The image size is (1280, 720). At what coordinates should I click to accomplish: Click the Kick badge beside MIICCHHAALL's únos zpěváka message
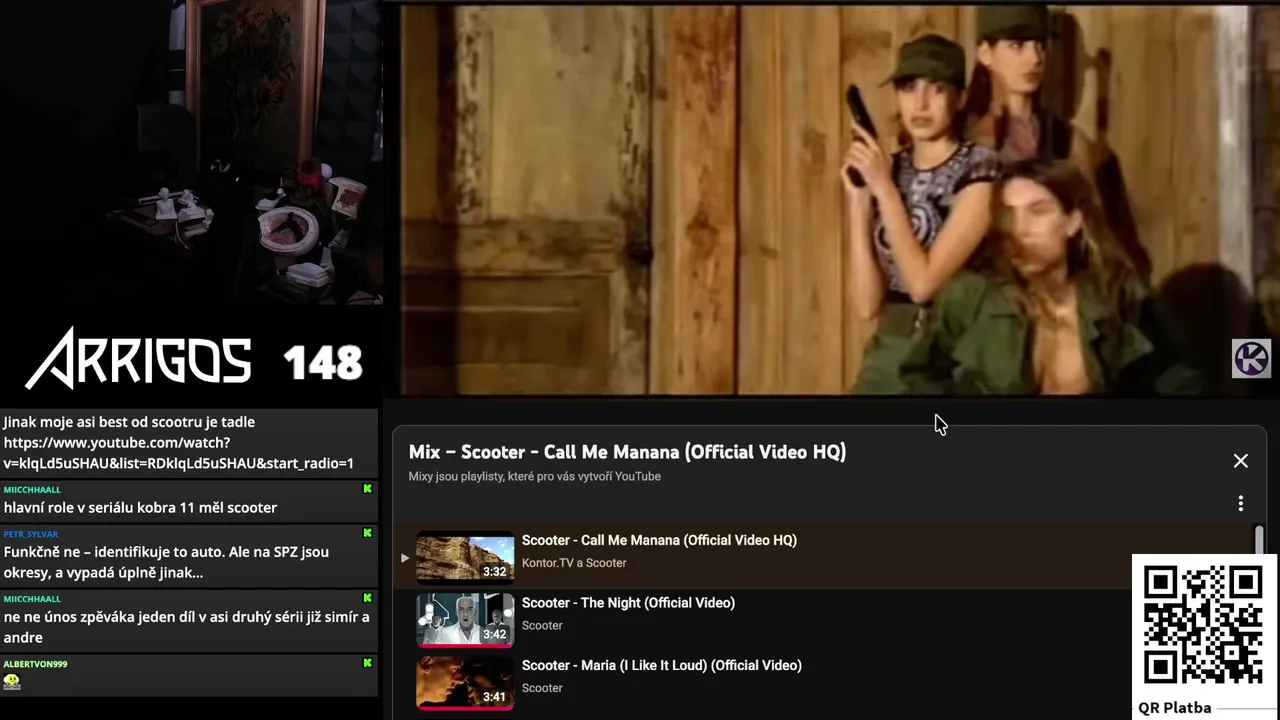[x=368, y=598]
